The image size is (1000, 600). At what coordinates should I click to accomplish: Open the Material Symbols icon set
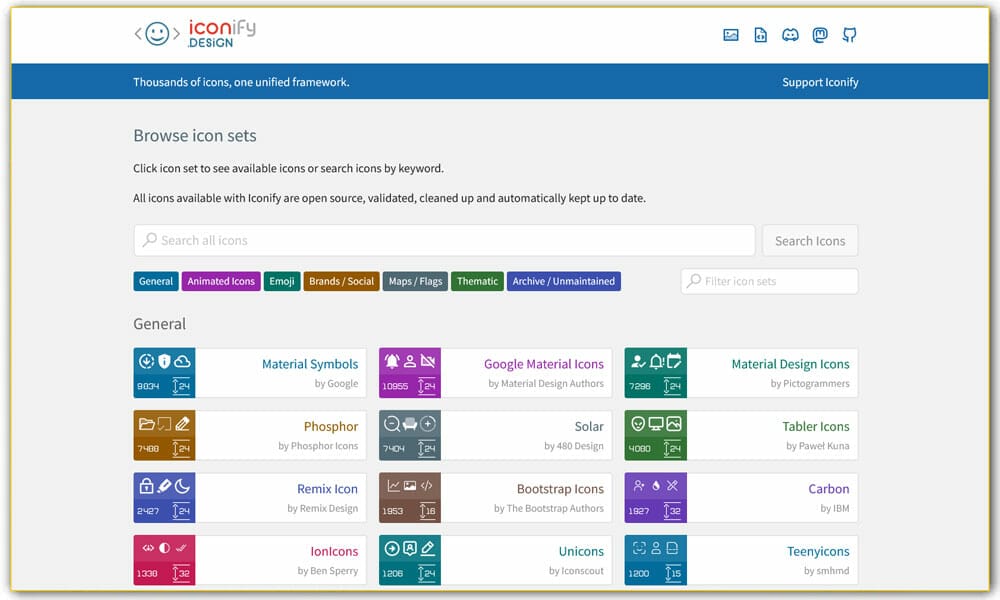[x=249, y=372]
